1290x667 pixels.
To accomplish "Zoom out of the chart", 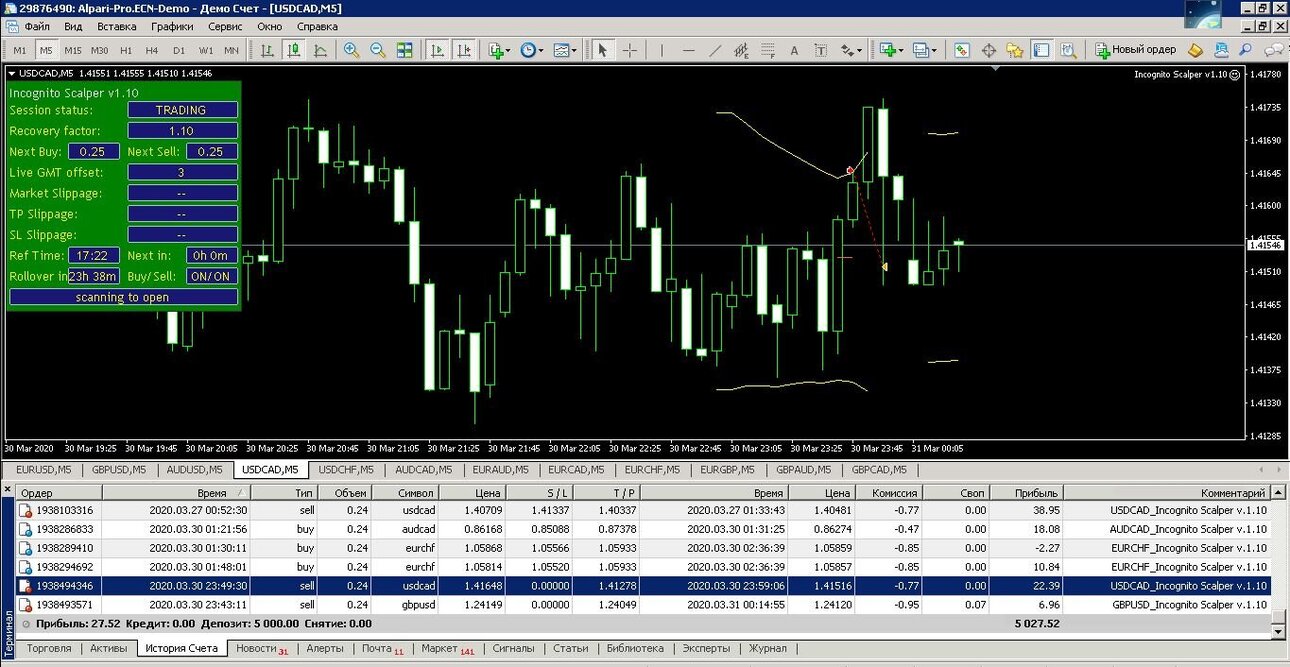I will tap(378, 50).
